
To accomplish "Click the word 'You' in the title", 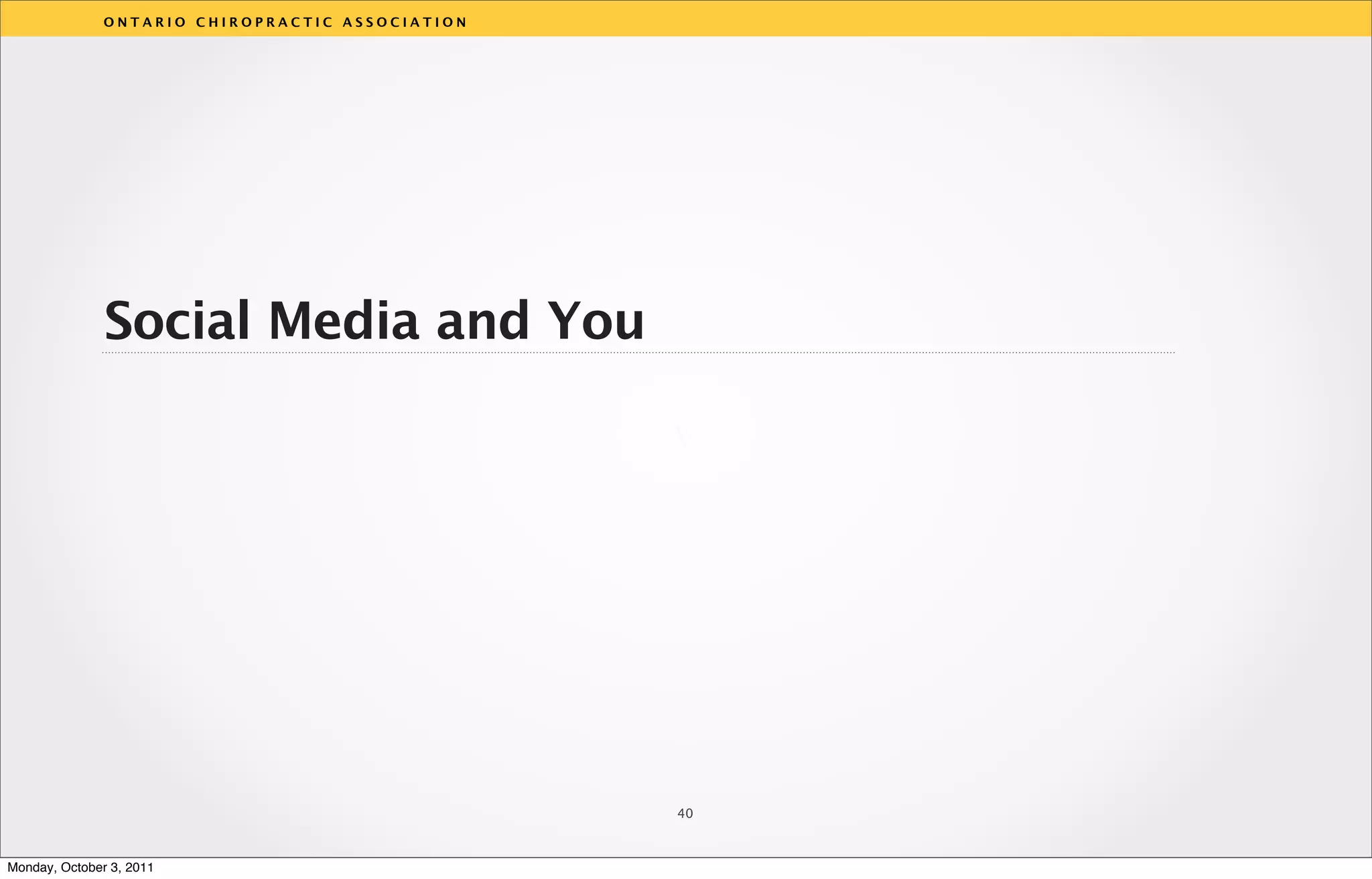I will point(595,321).
